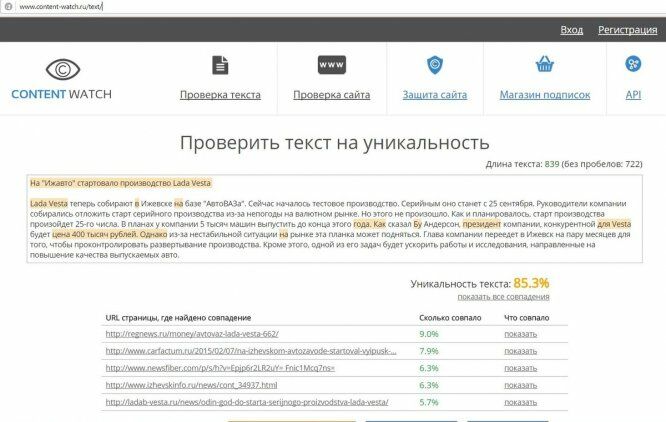The image size is (666, 422).
Task: Open the regnews.ru avtovaz-lada-vesta link
Action: pyautogui.click(x=192, y=334)
